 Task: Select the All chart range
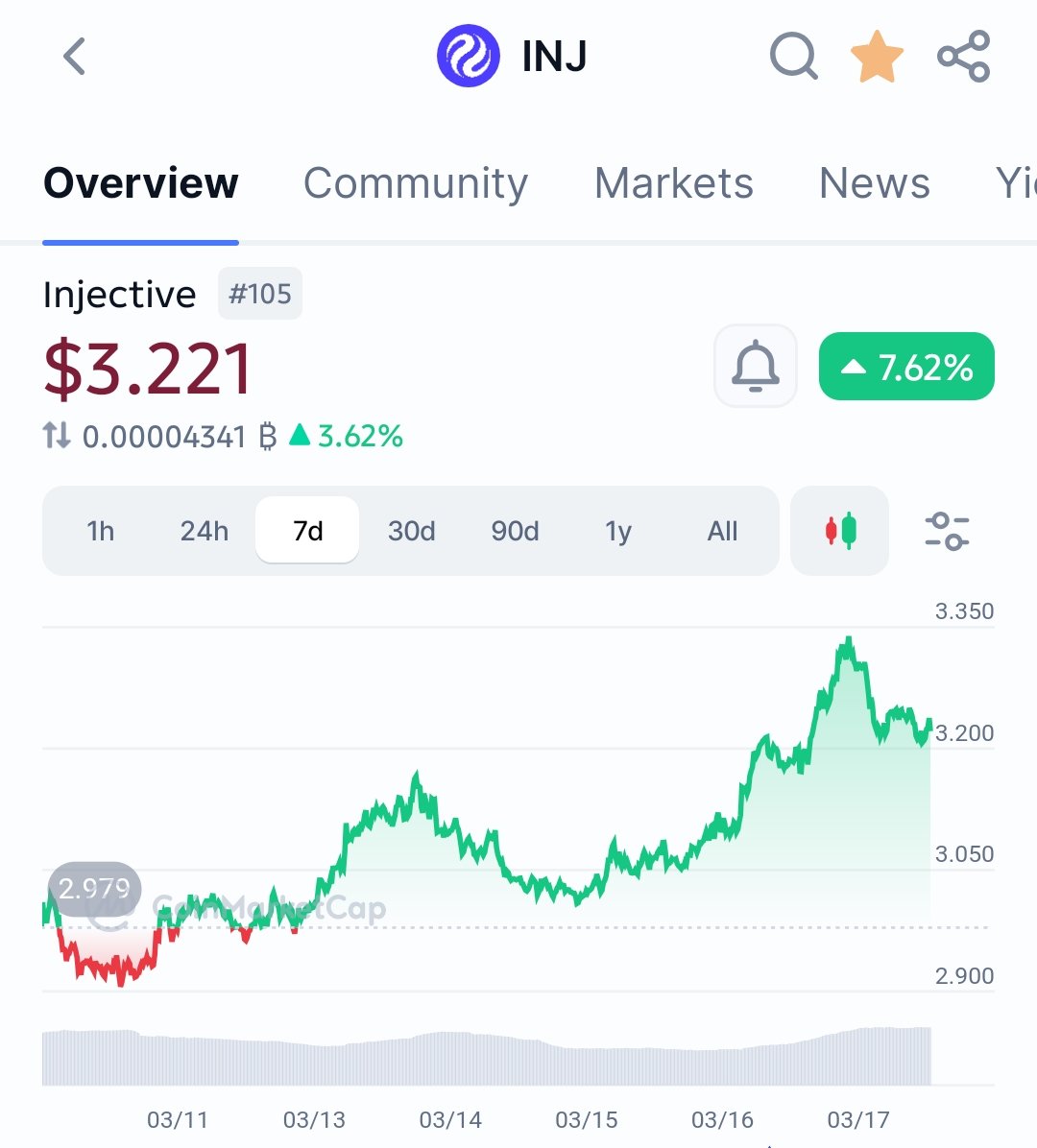click(x=722, y=531)
